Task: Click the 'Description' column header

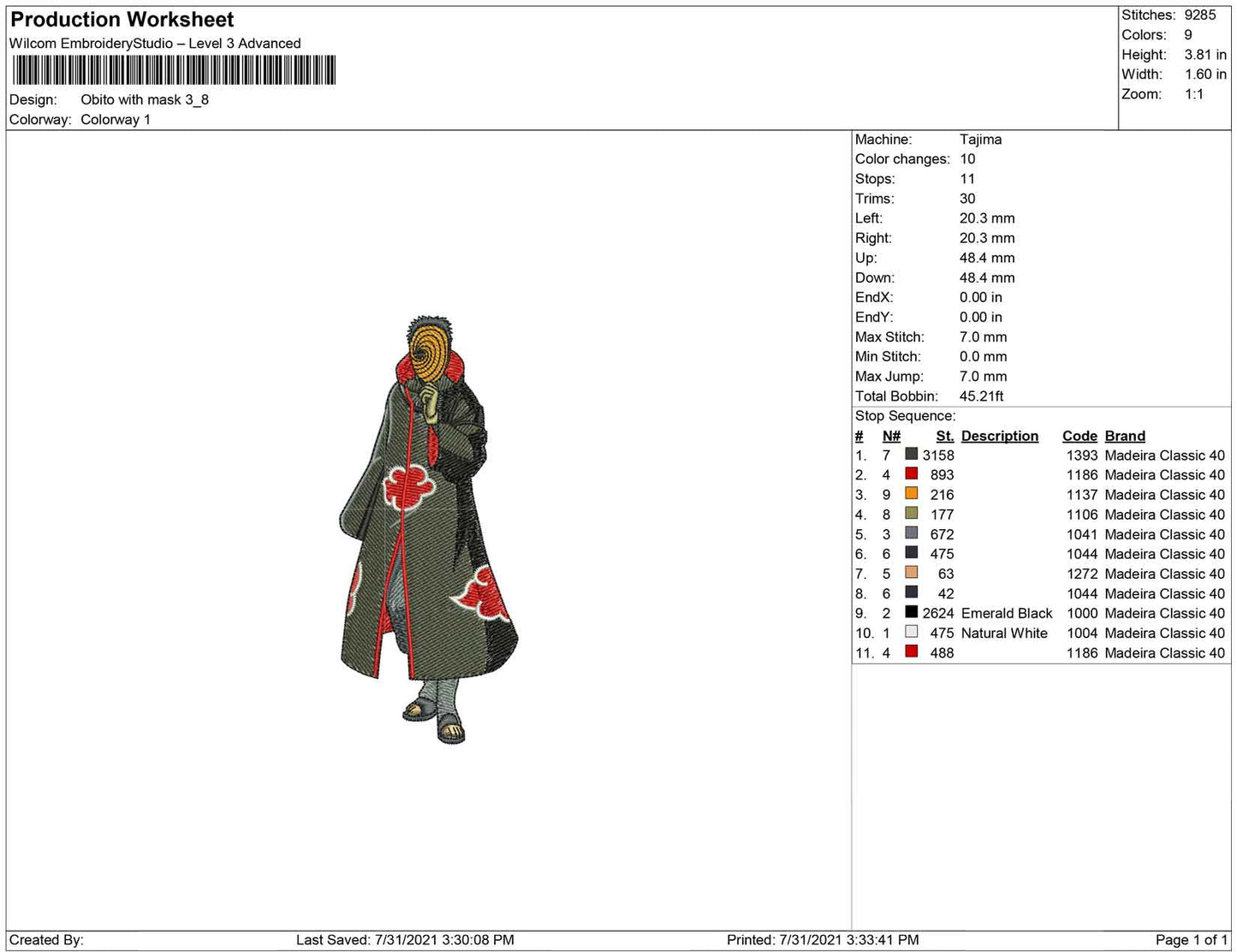Action: coord(1000,436)
